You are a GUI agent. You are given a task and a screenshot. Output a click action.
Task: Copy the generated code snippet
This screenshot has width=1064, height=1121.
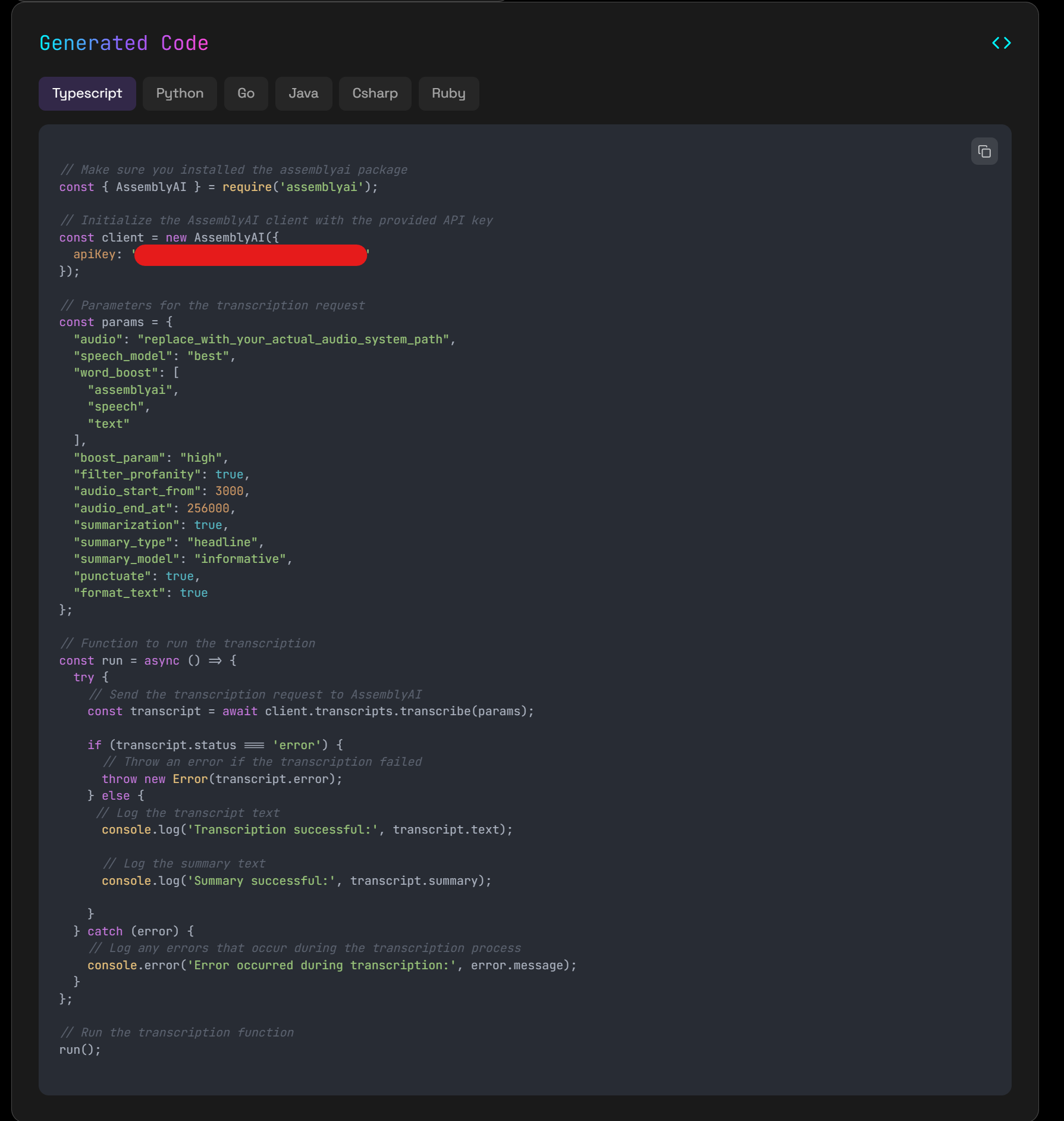(984, 151)
